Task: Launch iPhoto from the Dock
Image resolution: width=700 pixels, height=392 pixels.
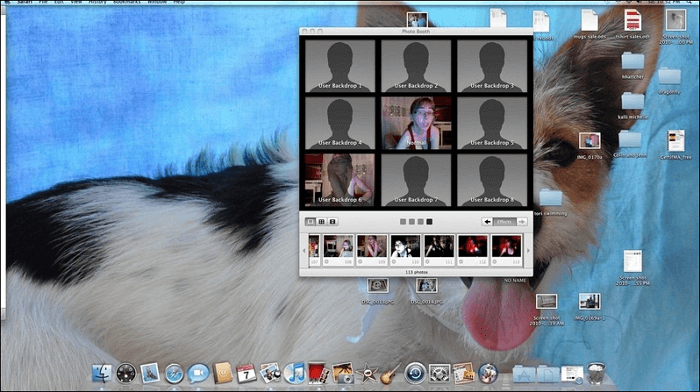Action: (x=342, y=373)
